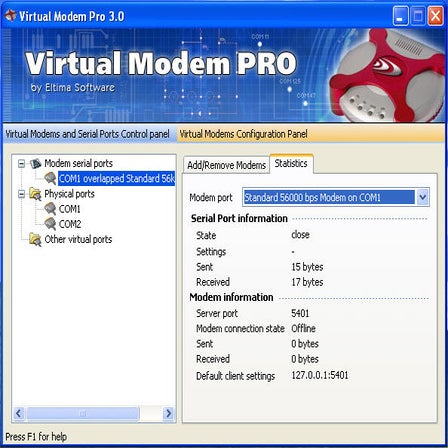Click the 'Offline' connection state value
The width and height of the screenshot is (448, 448).
coord(303,329)
